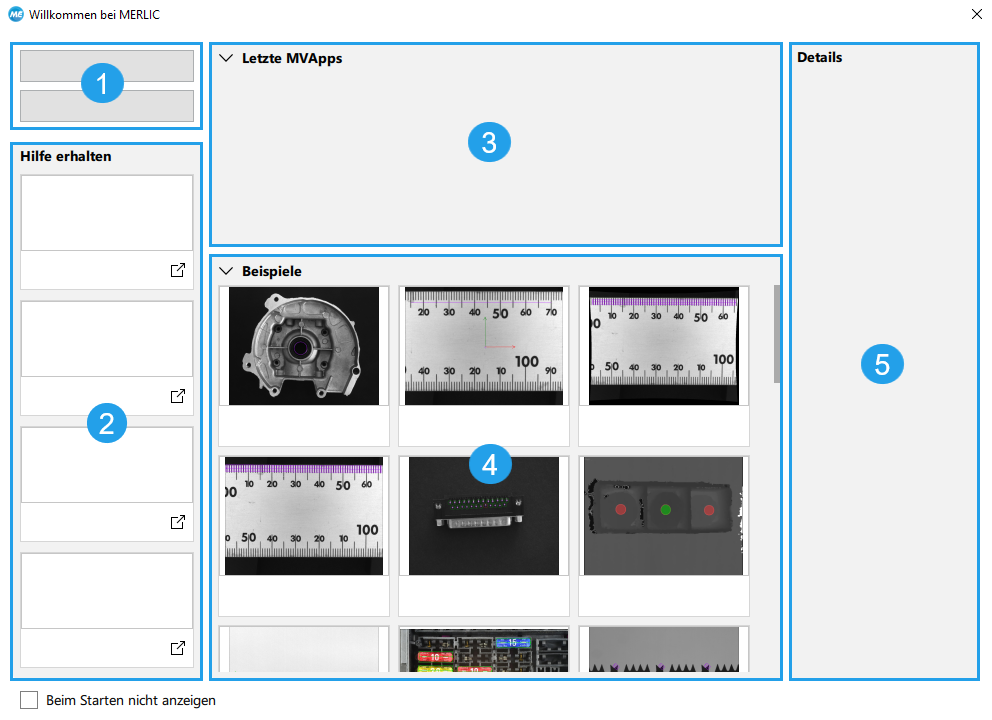
Task: Open the D-sub connector example thumbnail
Action: pos(484,516)
